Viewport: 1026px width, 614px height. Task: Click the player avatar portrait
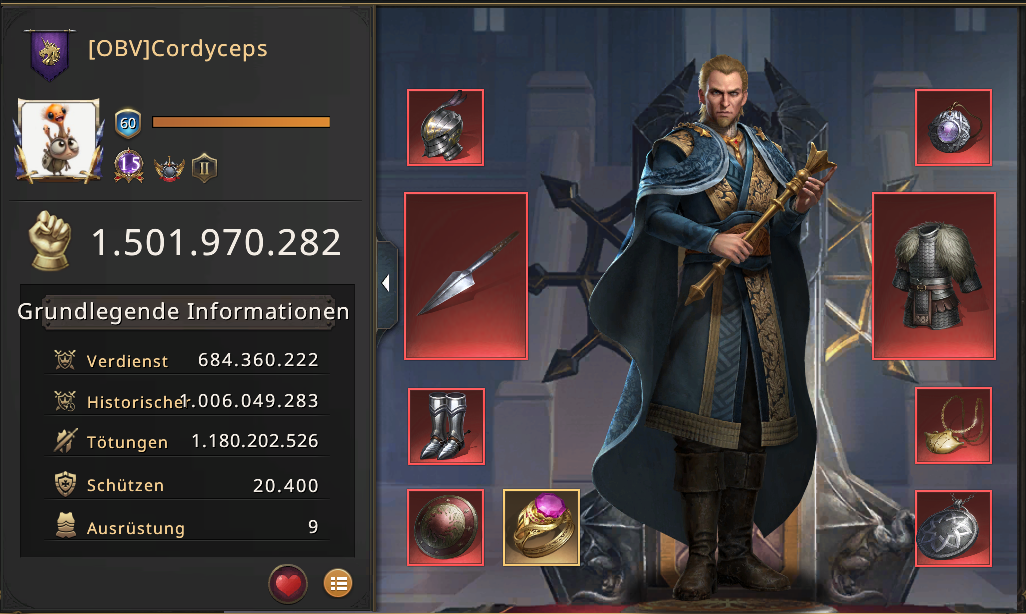59,139
